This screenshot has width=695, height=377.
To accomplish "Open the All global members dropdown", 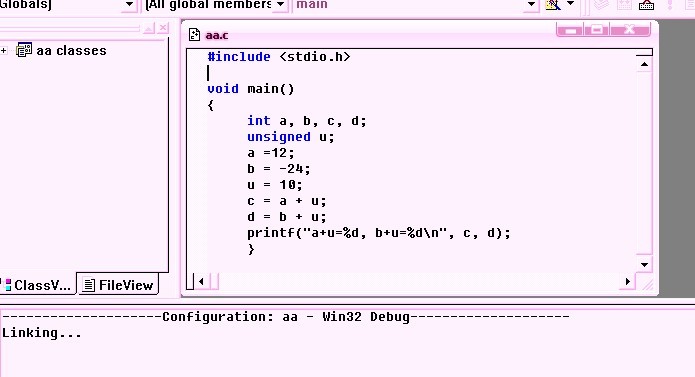I will click(281, 4).
